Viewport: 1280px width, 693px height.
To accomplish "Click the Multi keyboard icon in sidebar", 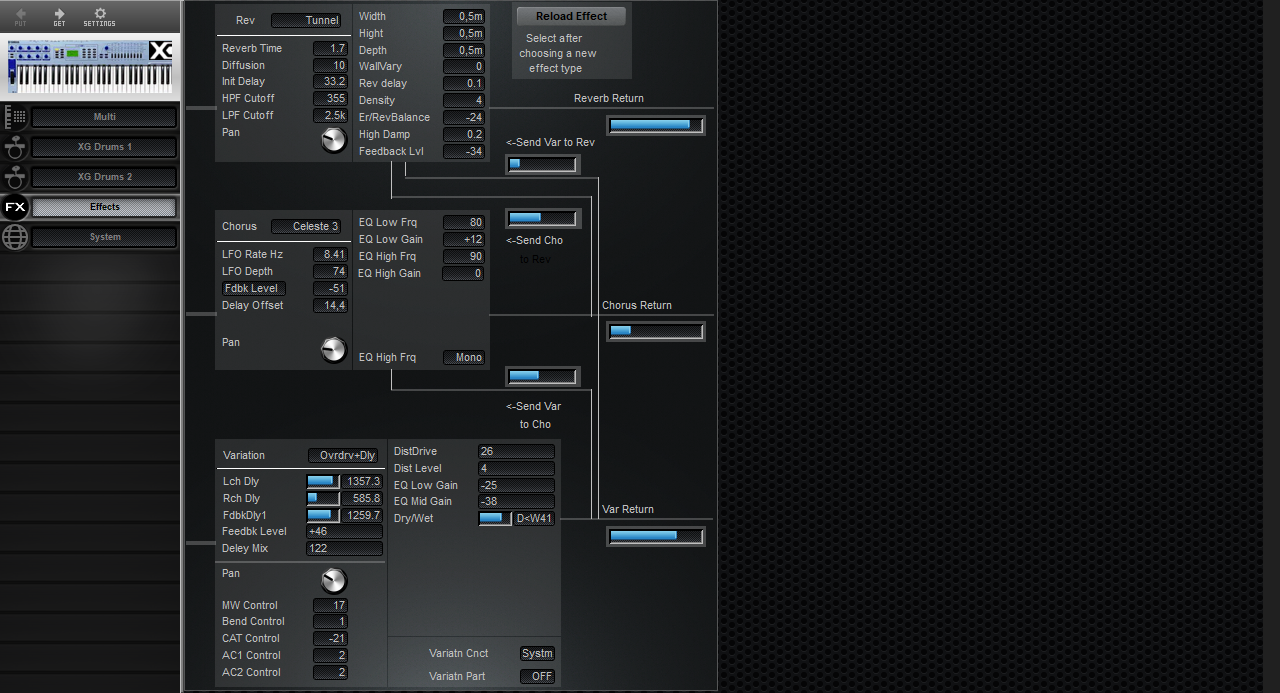I will click(x=15, y=116).
